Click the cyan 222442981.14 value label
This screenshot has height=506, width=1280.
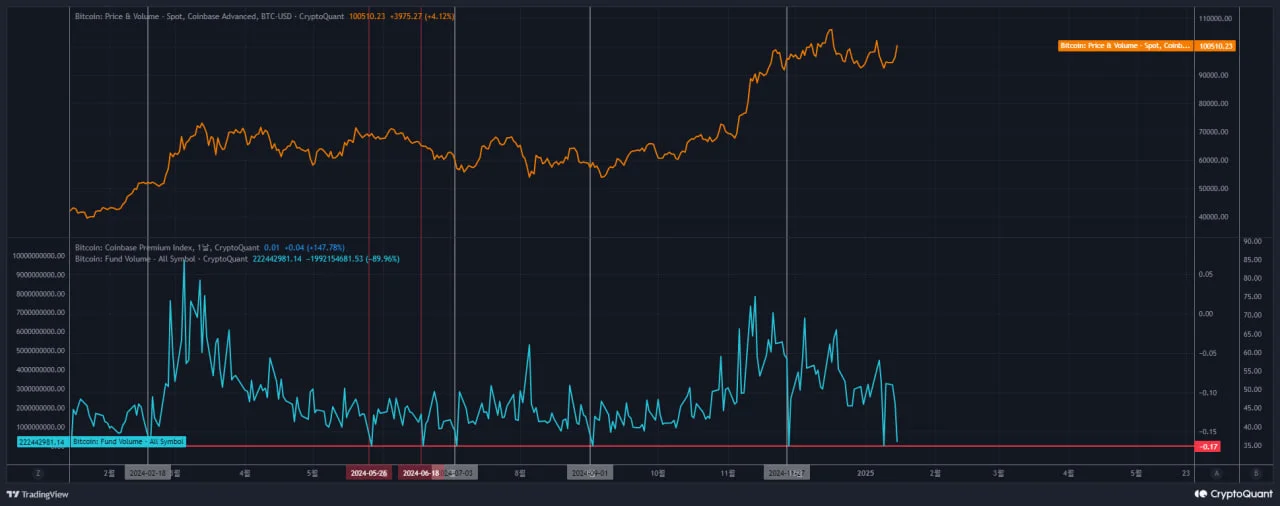click(x=42, y=442)
